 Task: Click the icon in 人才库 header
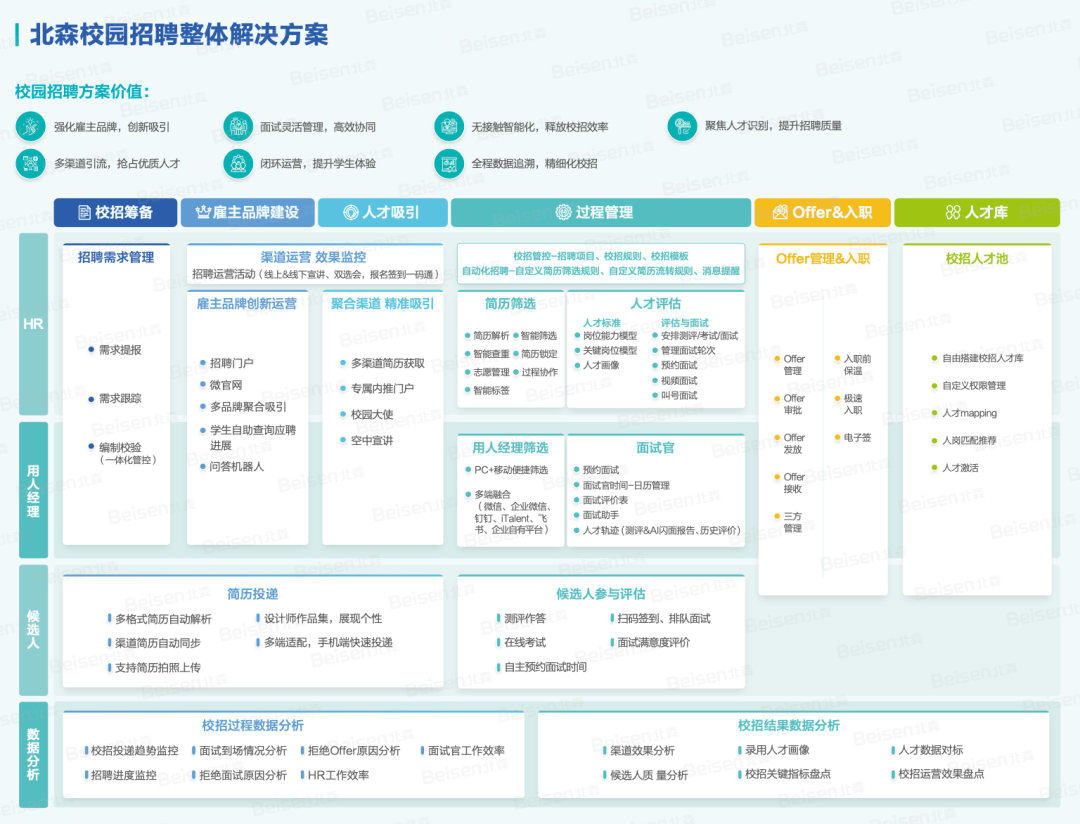[953, 212]
